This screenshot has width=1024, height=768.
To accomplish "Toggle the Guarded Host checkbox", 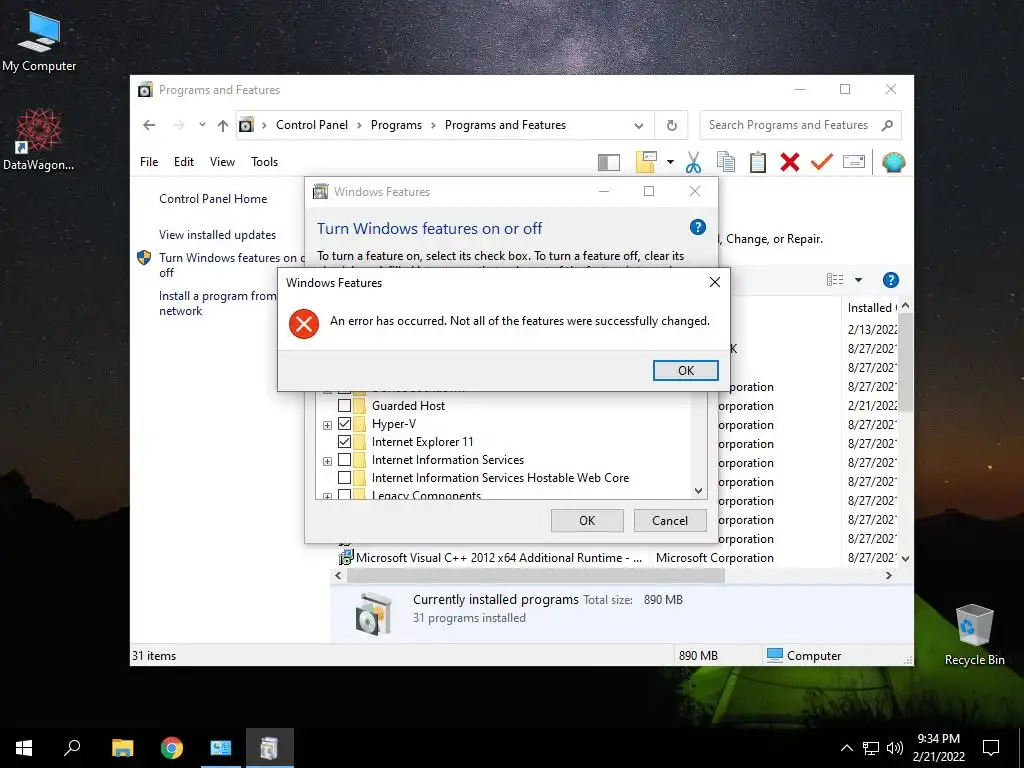I will pyautogui.click(x=344, y=406).
